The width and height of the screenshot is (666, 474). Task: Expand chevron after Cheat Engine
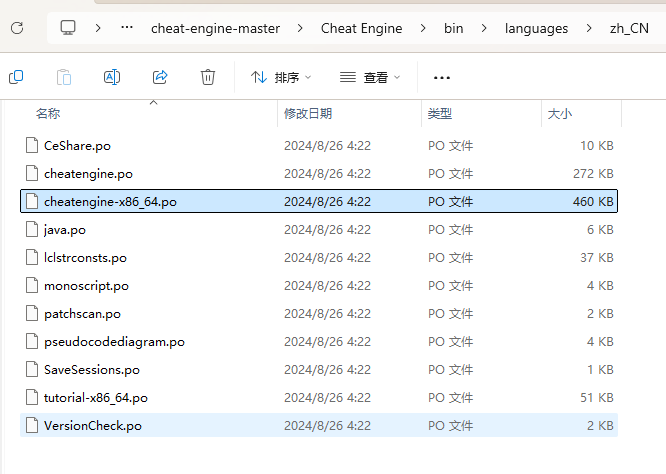[423, 28]
